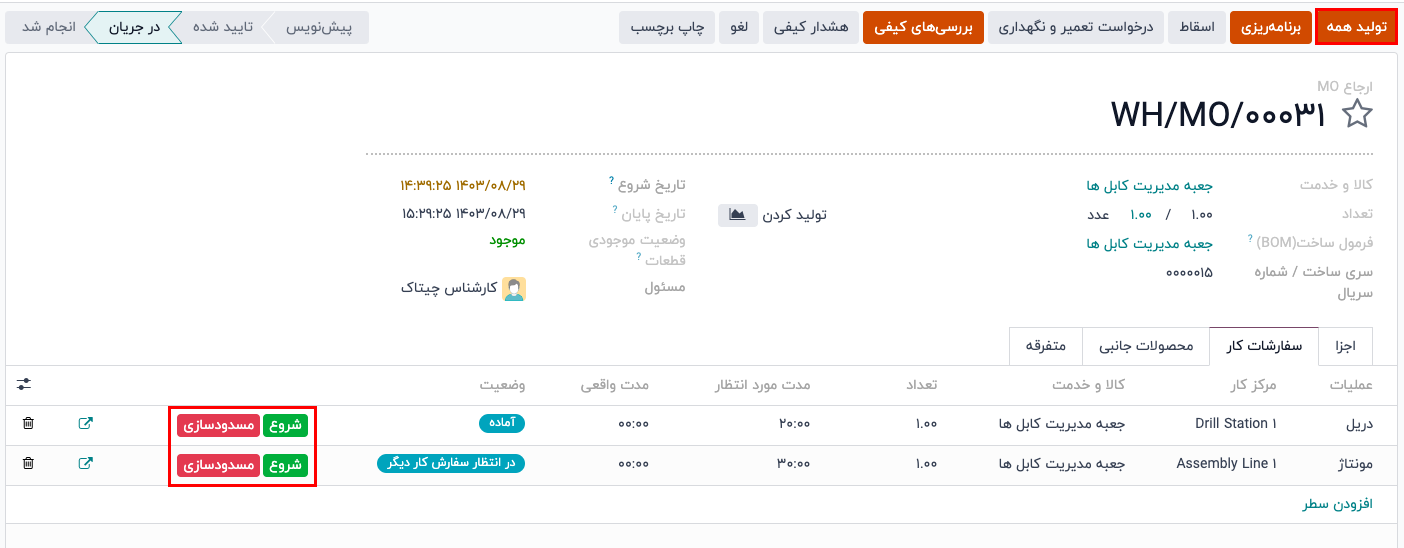Delete the دریل work order row
1404x548 pixels.
pyautogui.click(x=28, y=424)
